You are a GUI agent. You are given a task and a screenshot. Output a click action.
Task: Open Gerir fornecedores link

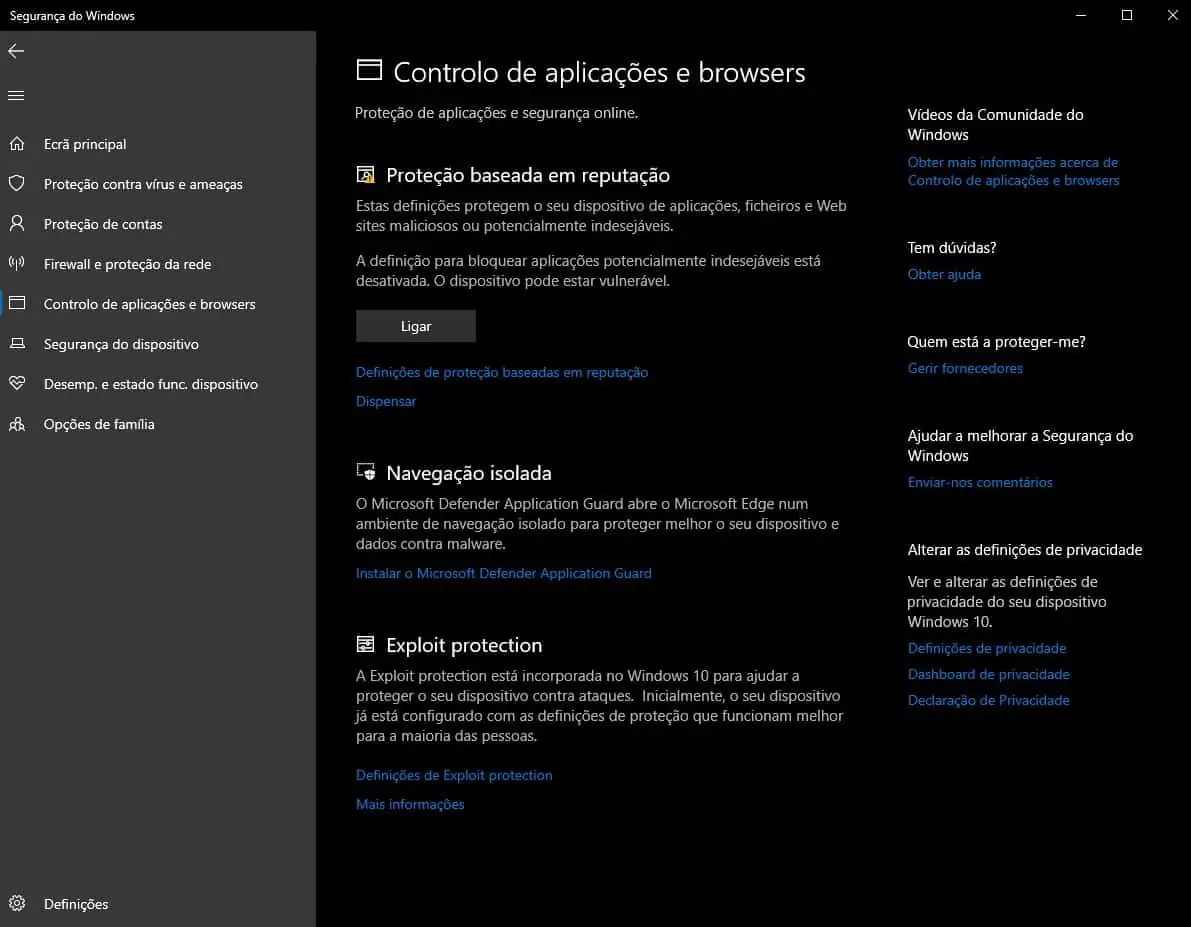tap(965, 368)
